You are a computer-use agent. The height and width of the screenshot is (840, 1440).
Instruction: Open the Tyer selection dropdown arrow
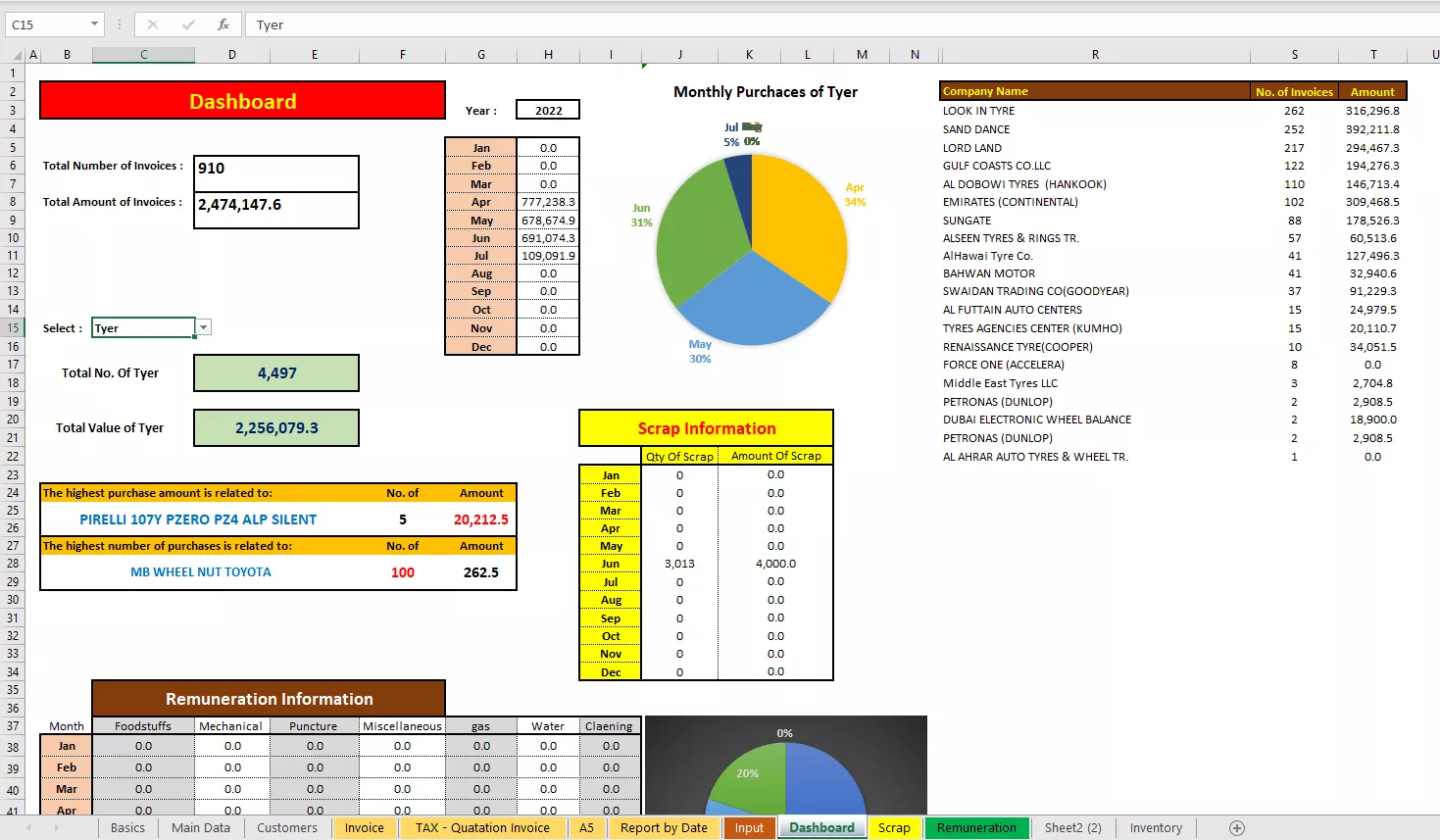[x=204, y=327]
